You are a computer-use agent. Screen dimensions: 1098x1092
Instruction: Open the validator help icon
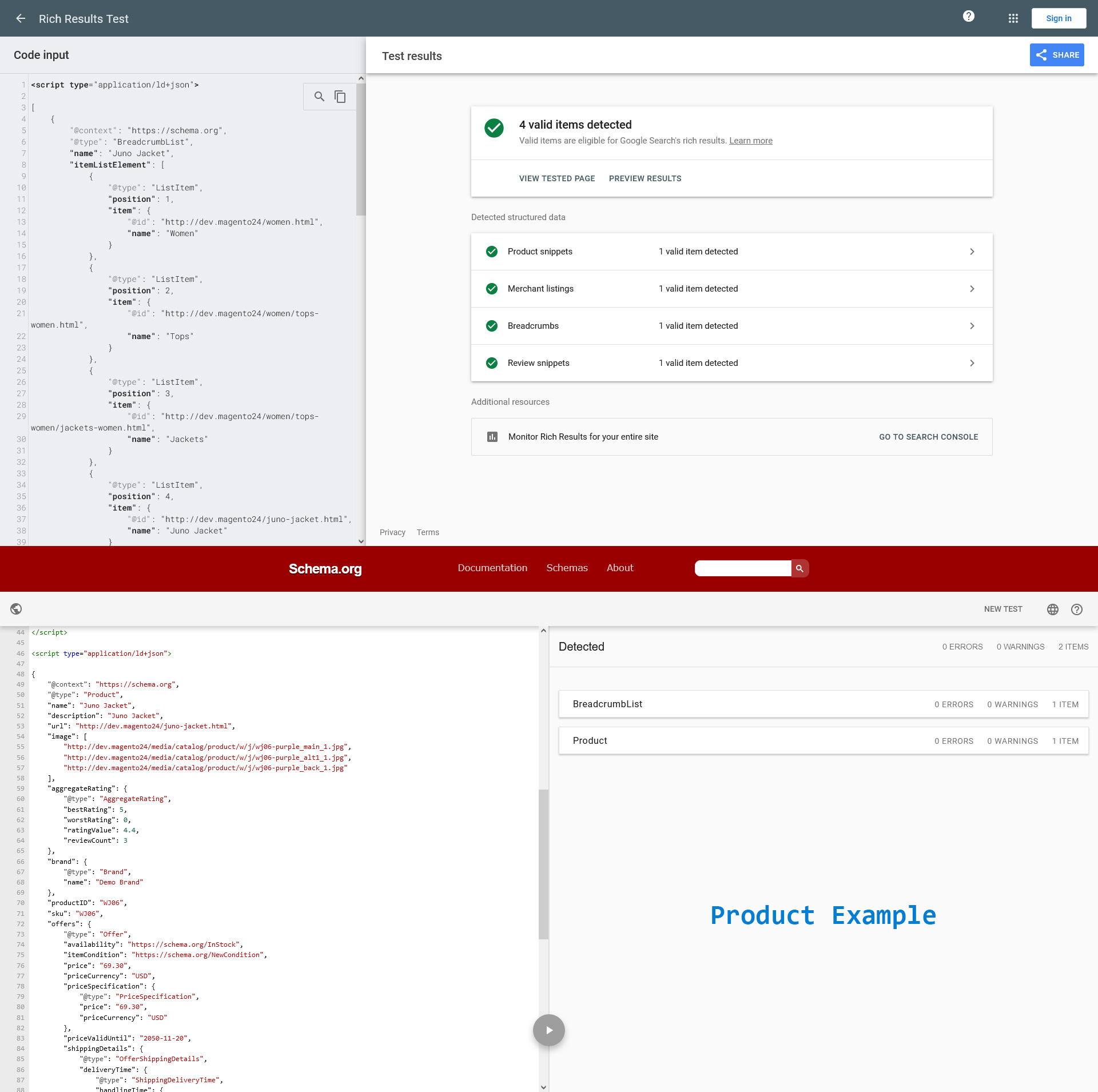pos(1076,609)
